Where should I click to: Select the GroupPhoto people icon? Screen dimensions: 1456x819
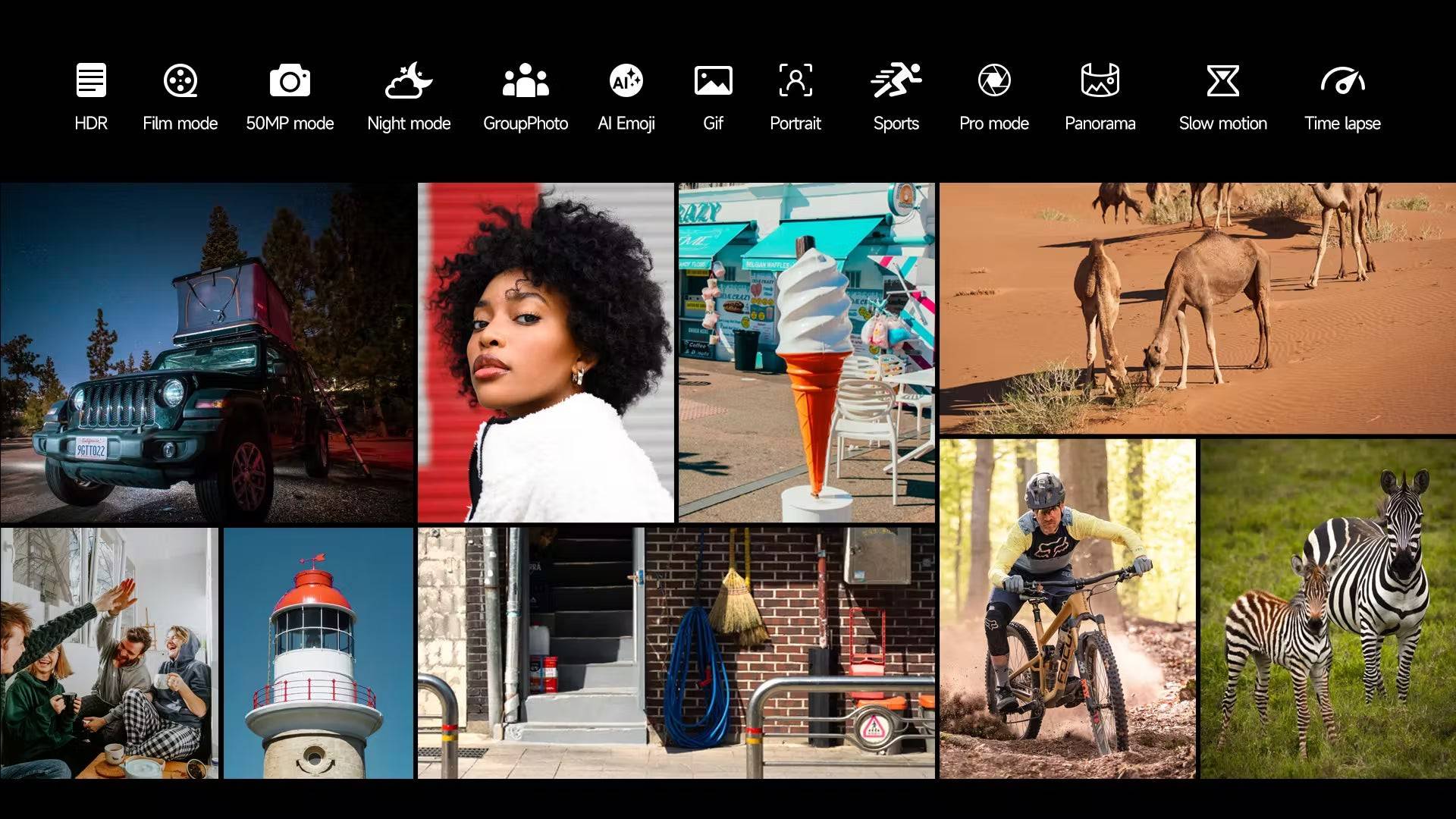coord(526,80)
